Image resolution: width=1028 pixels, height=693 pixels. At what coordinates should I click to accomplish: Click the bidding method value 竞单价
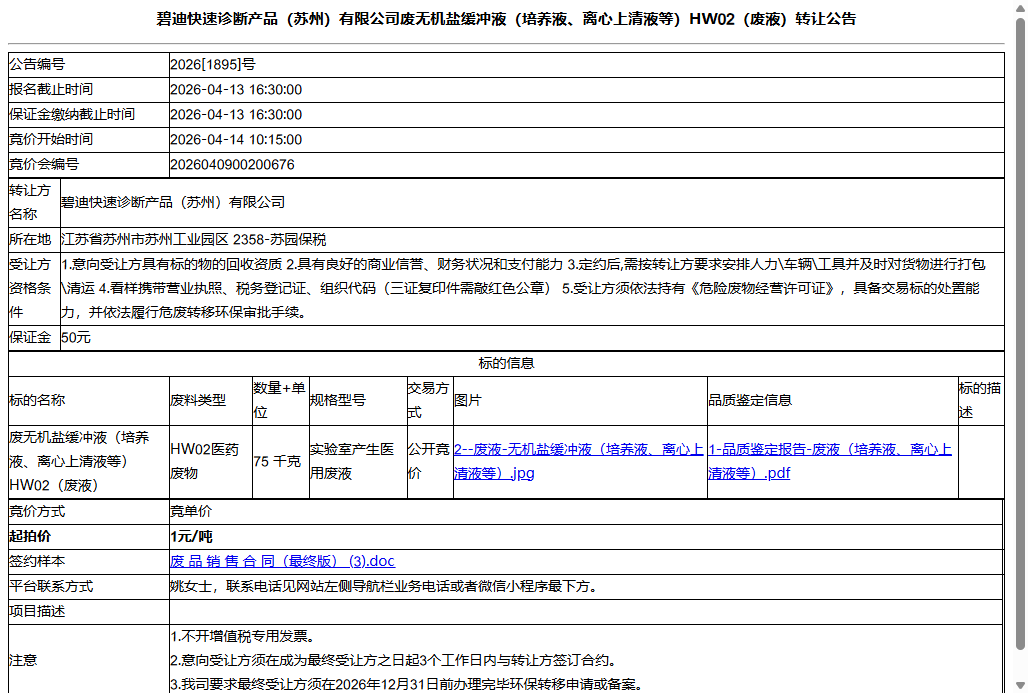[191, 511]
